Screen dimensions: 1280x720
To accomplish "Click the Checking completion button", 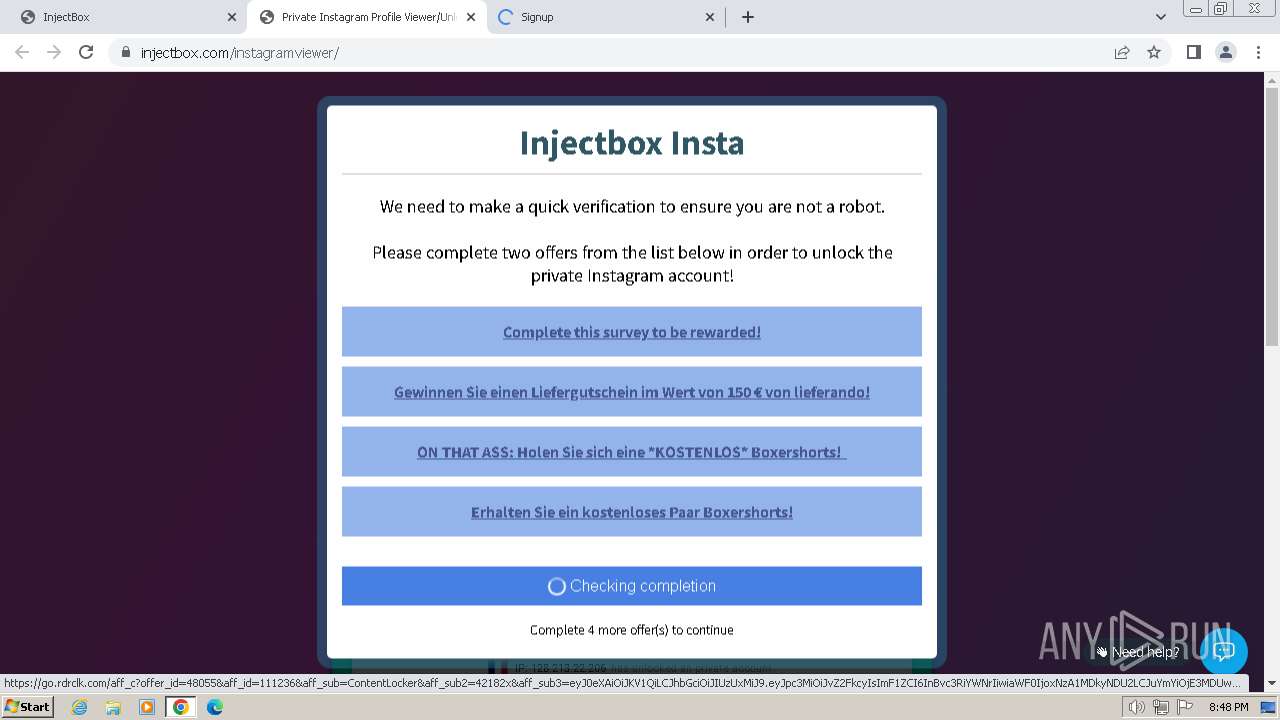I will (x=632, y=586).
